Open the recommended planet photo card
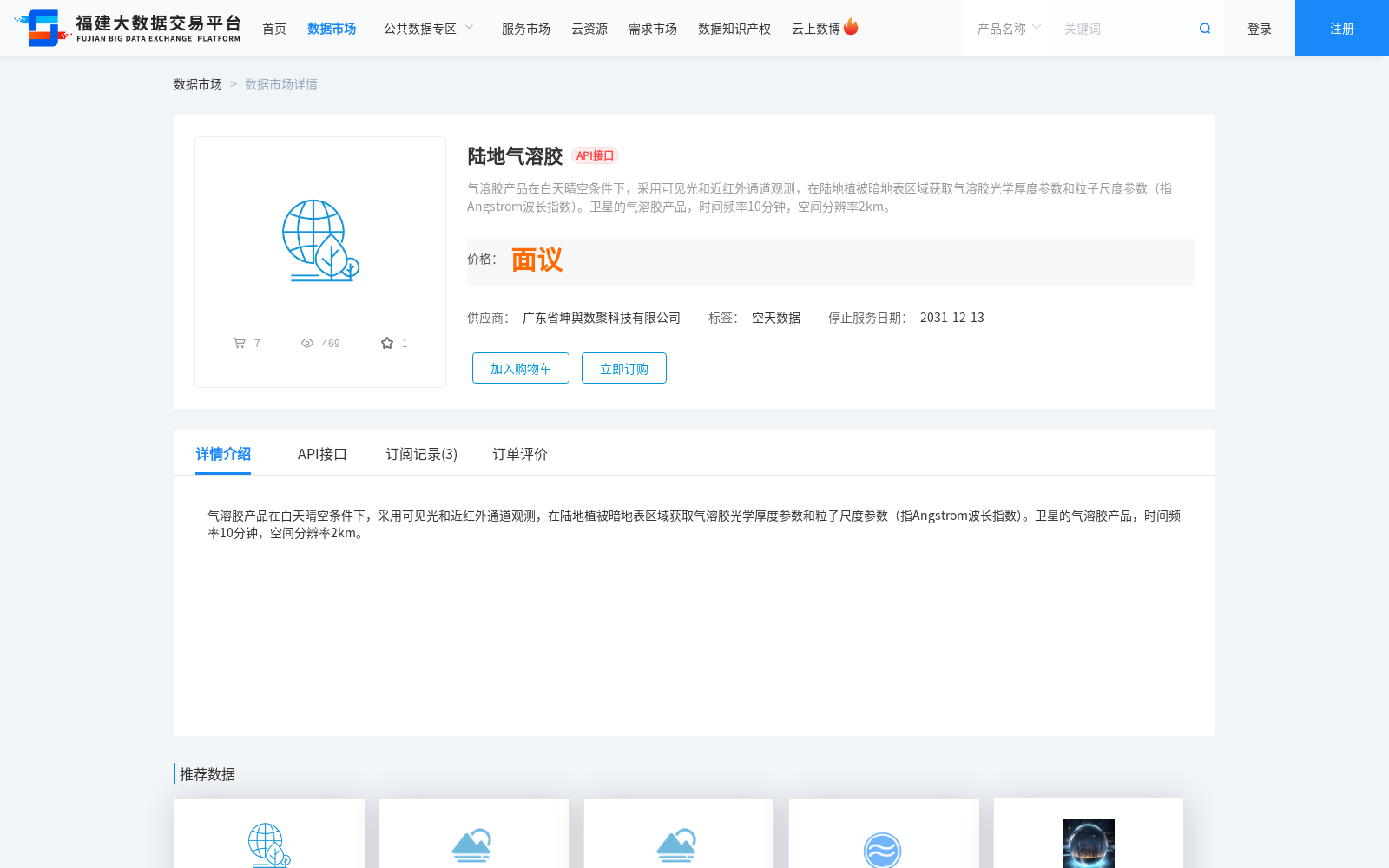 click(1089, 833)
